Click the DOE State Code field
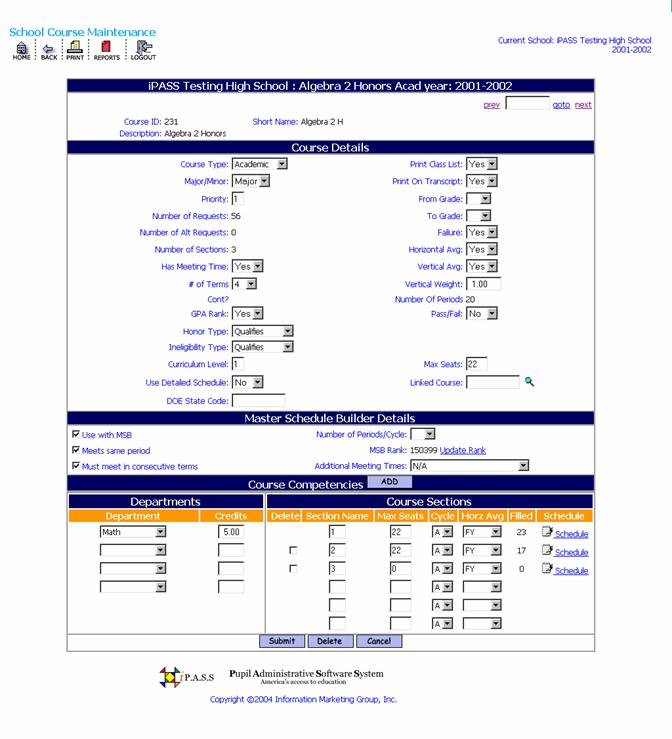Image resolution: width=672 pixels, height=739 pixels. pos(258,401)
